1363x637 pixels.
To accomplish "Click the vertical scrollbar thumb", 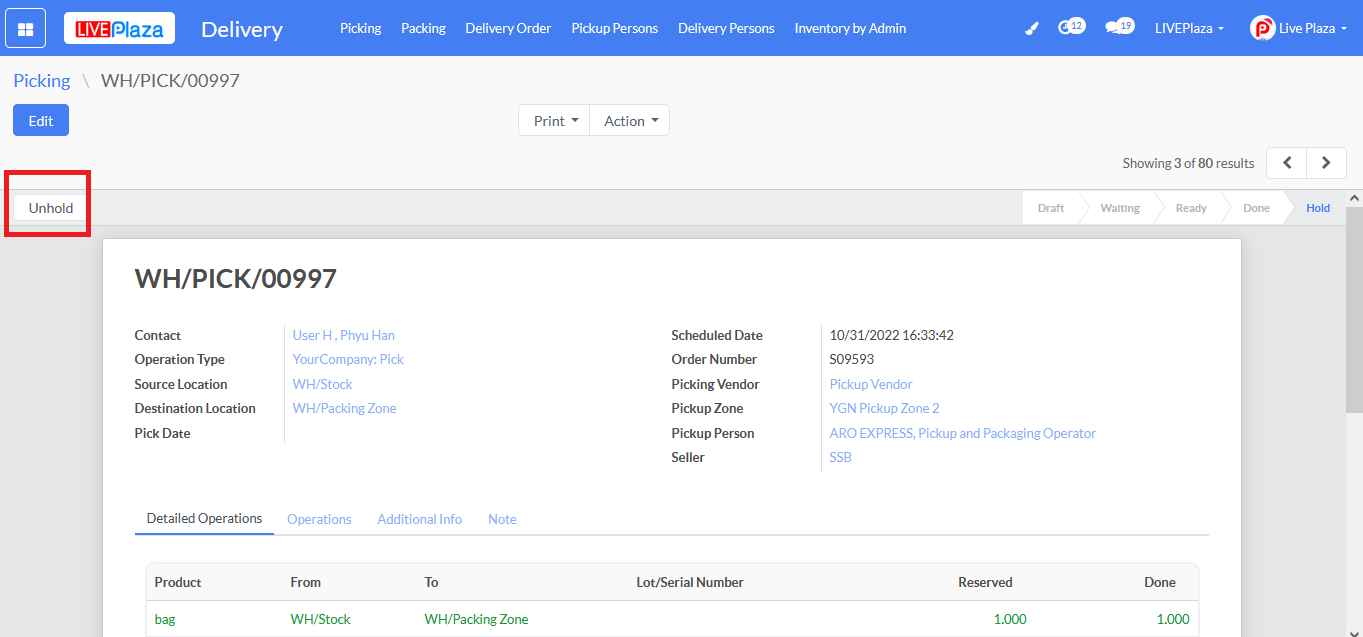I will (1354, 310).
